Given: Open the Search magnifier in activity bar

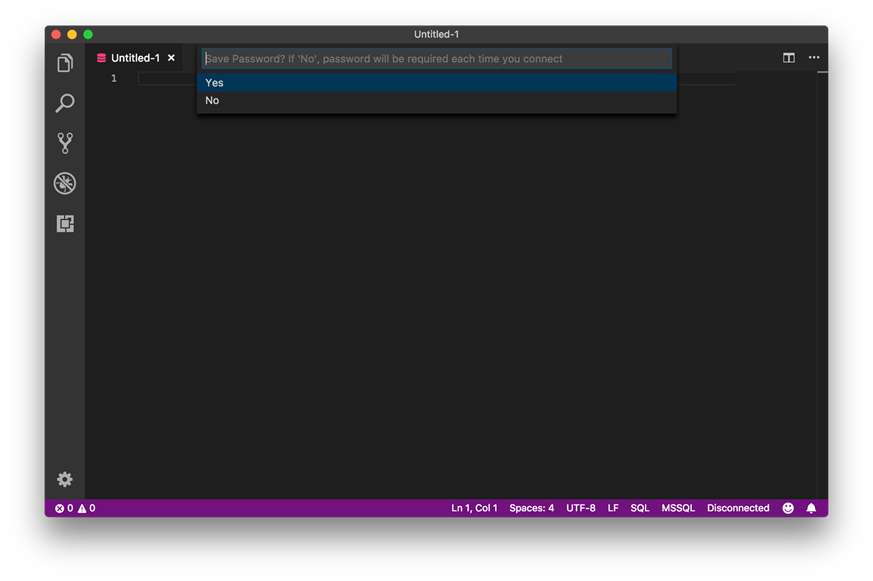Looking at the screenshot, I should click(x=65, y=103).
